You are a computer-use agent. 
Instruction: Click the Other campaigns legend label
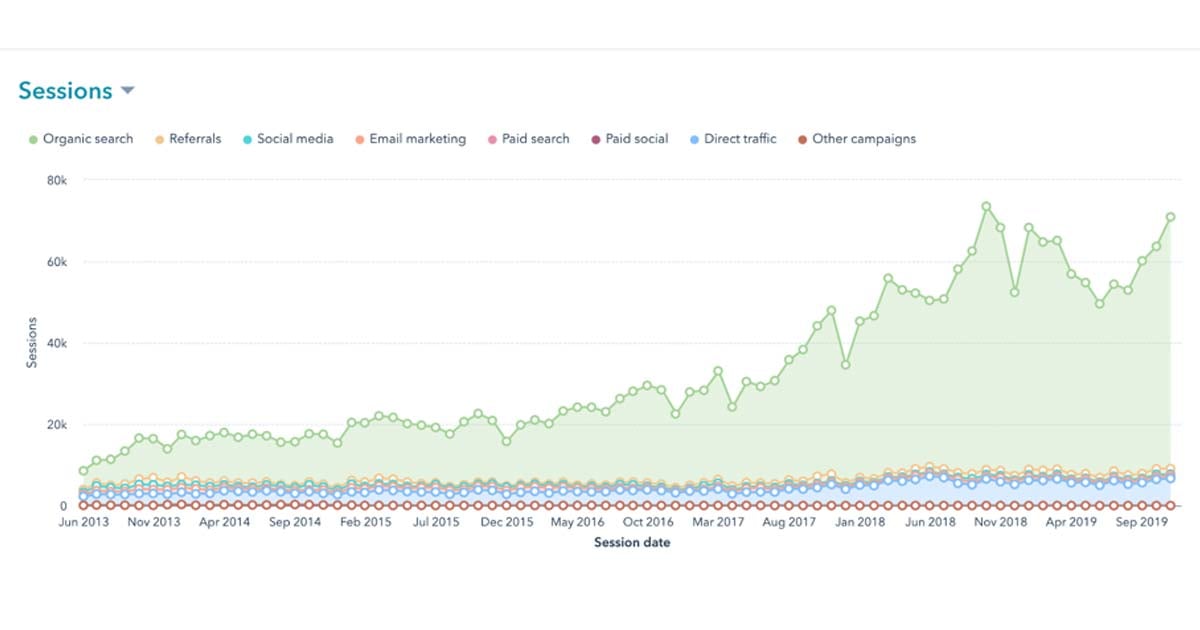coord(866,138)
